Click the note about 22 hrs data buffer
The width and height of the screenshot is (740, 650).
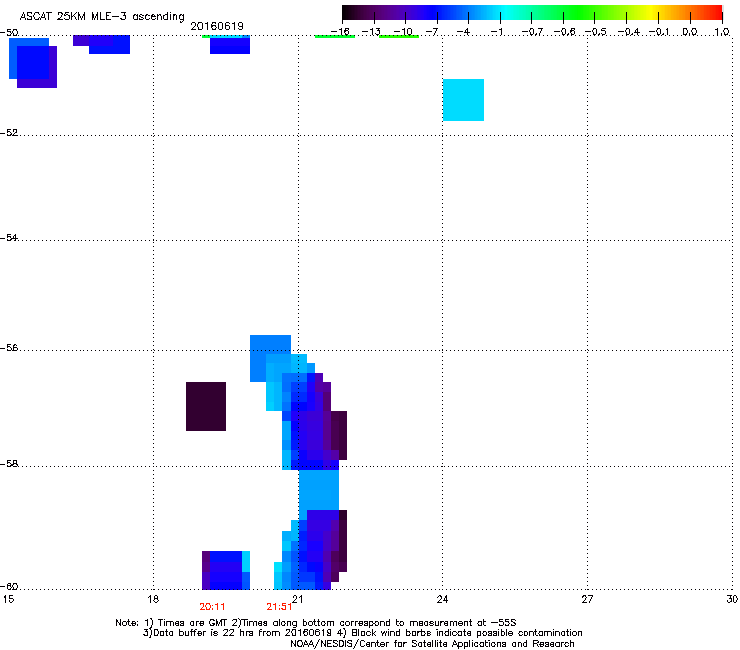(362, 633)
